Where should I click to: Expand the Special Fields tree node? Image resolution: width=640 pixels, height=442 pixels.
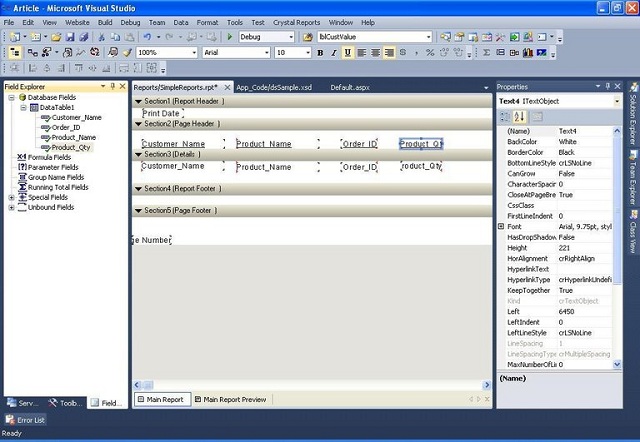(x=11, y=197)
